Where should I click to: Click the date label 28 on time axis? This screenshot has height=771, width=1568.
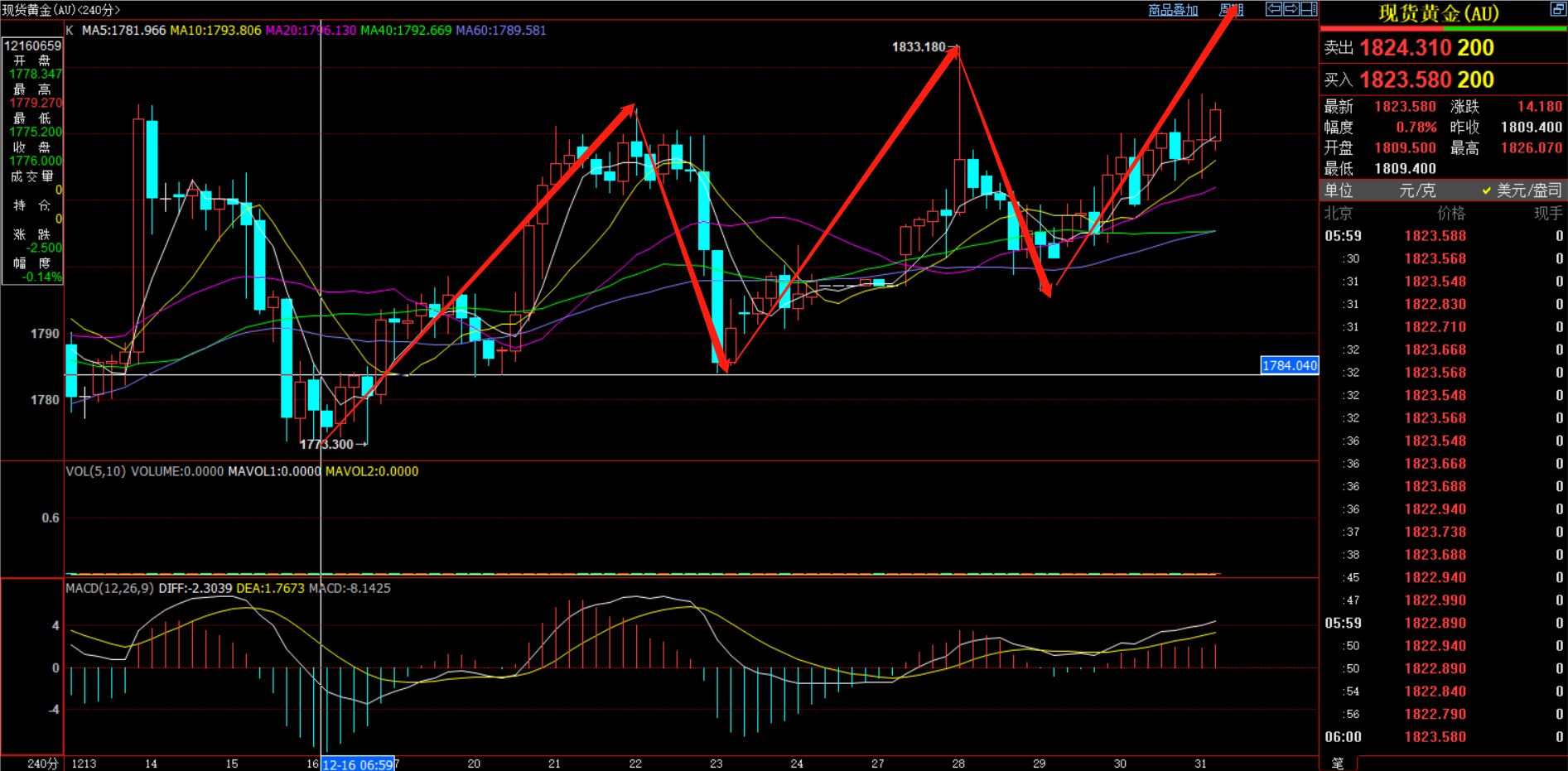958,764
